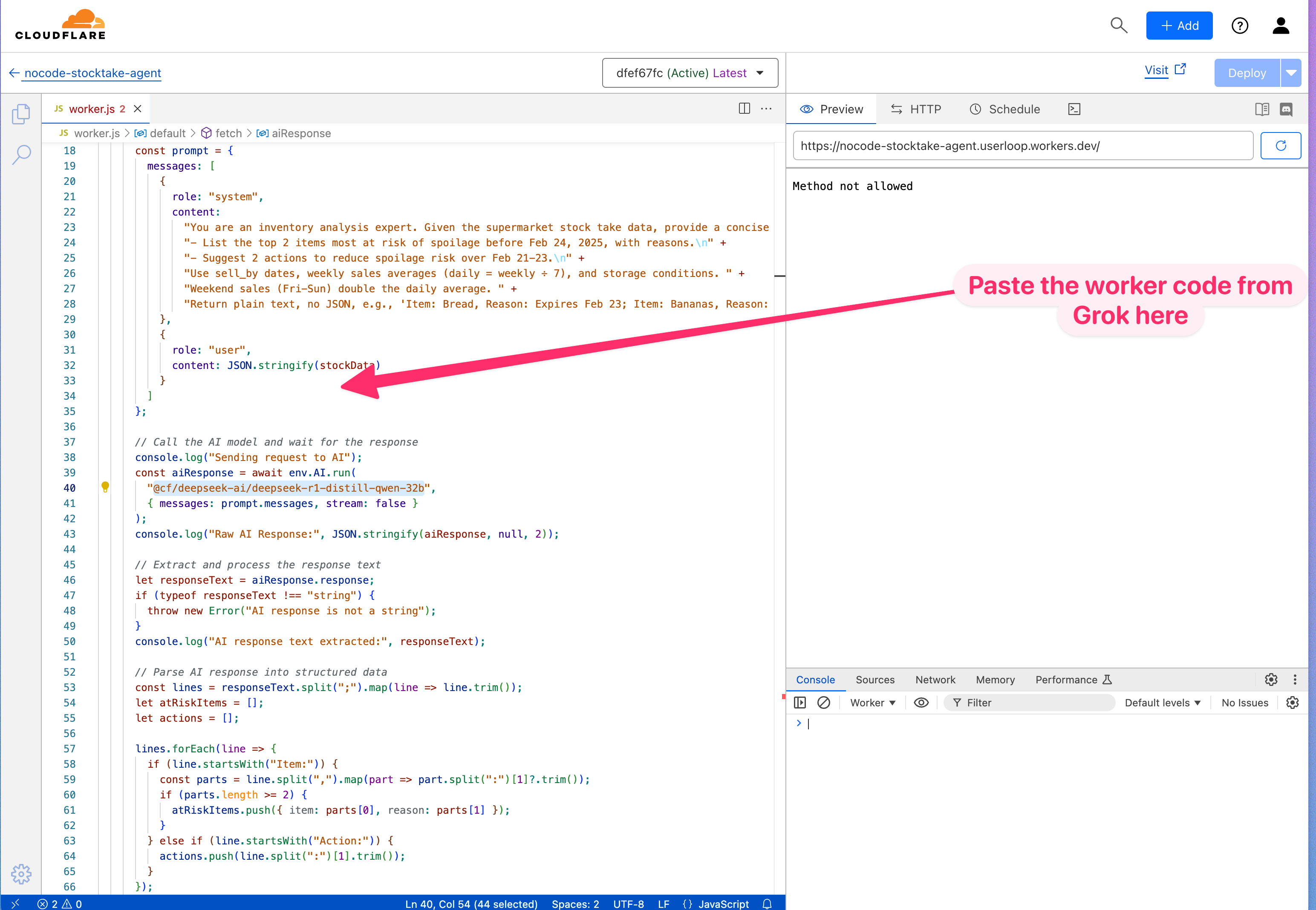Show problems: 2 errors 0 warnings
This screenshot has width=1316, height=910.
60,904
